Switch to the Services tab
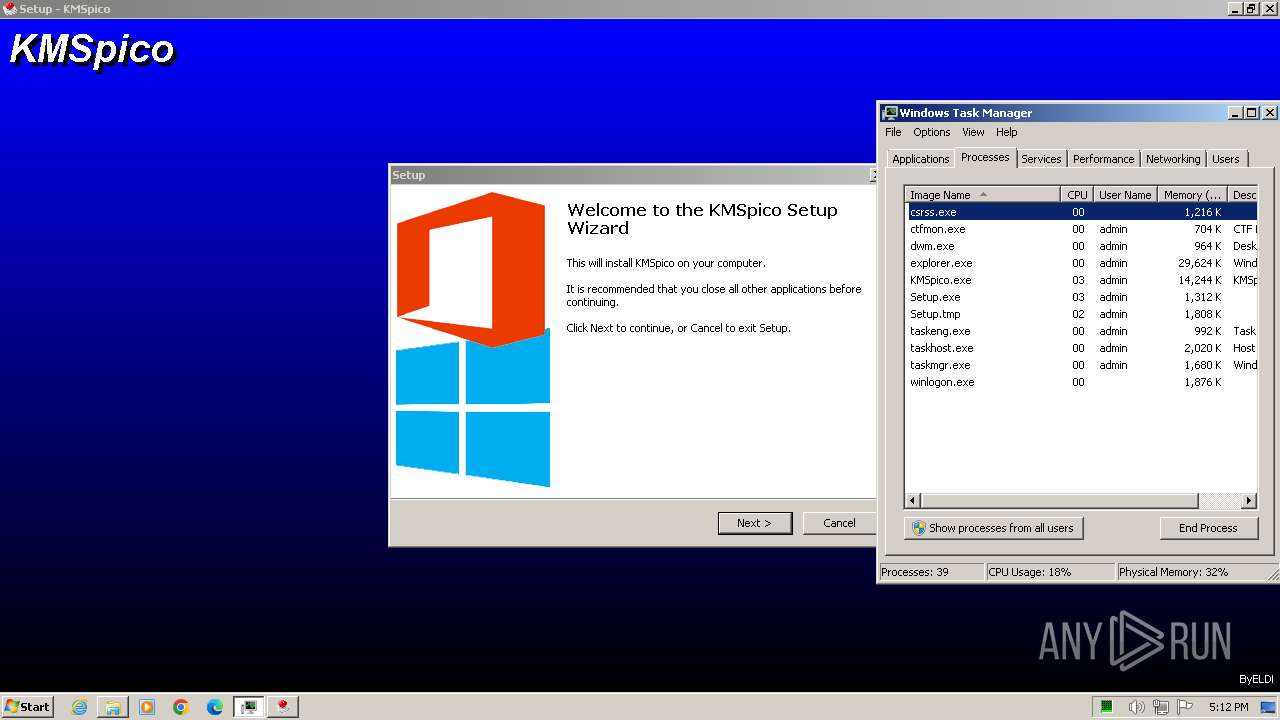Image resolution: width=1280 pixels, height=720 pixels. 1041,159
